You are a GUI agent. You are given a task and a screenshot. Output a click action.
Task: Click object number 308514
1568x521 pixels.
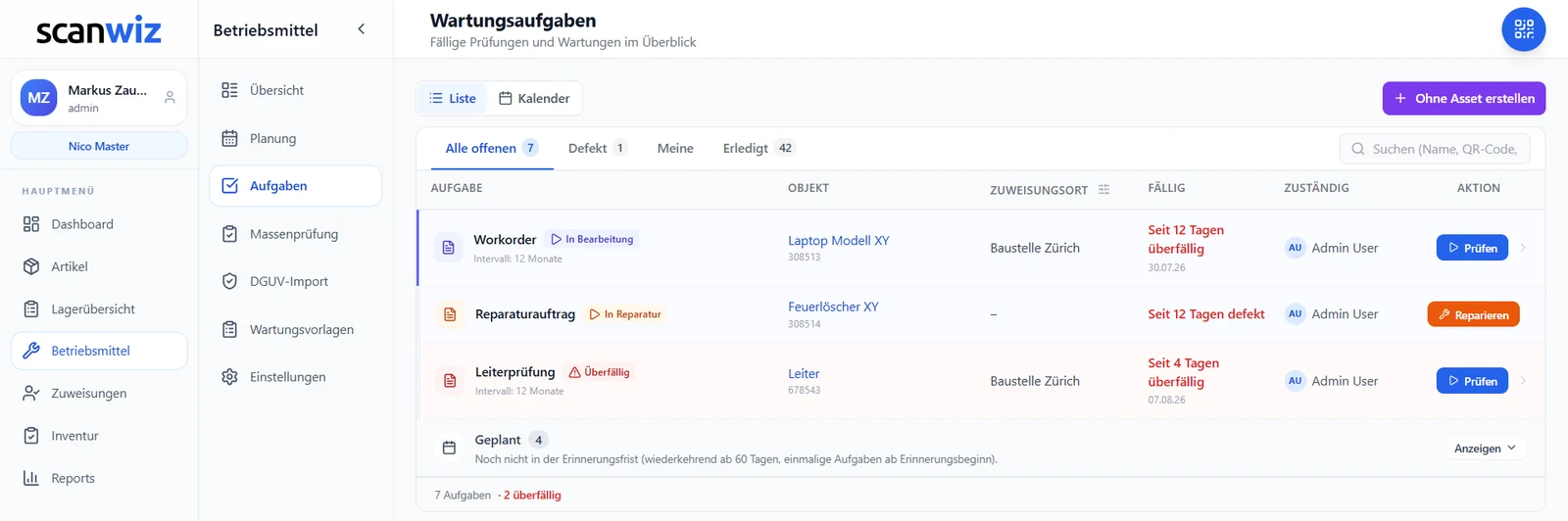coord(805,324)
